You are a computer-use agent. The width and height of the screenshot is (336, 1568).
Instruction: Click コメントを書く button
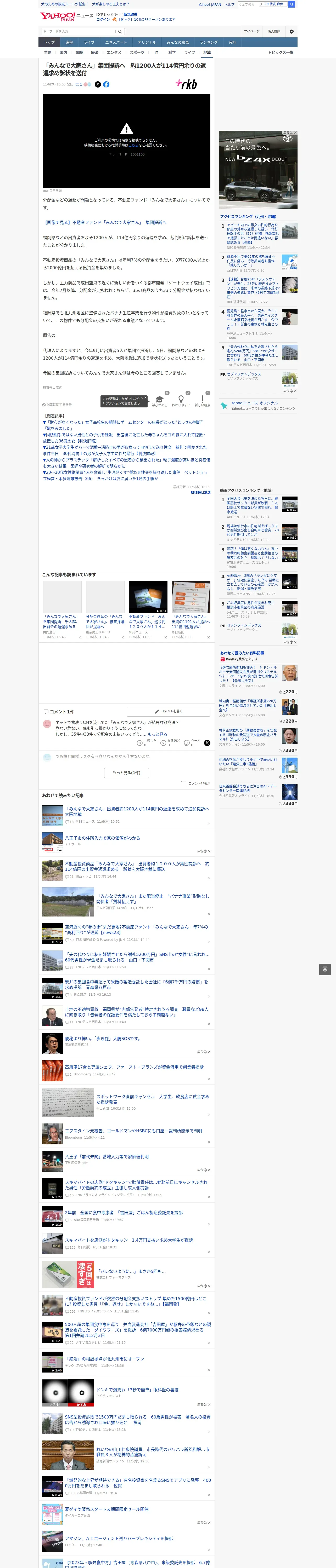click(169, 711)
